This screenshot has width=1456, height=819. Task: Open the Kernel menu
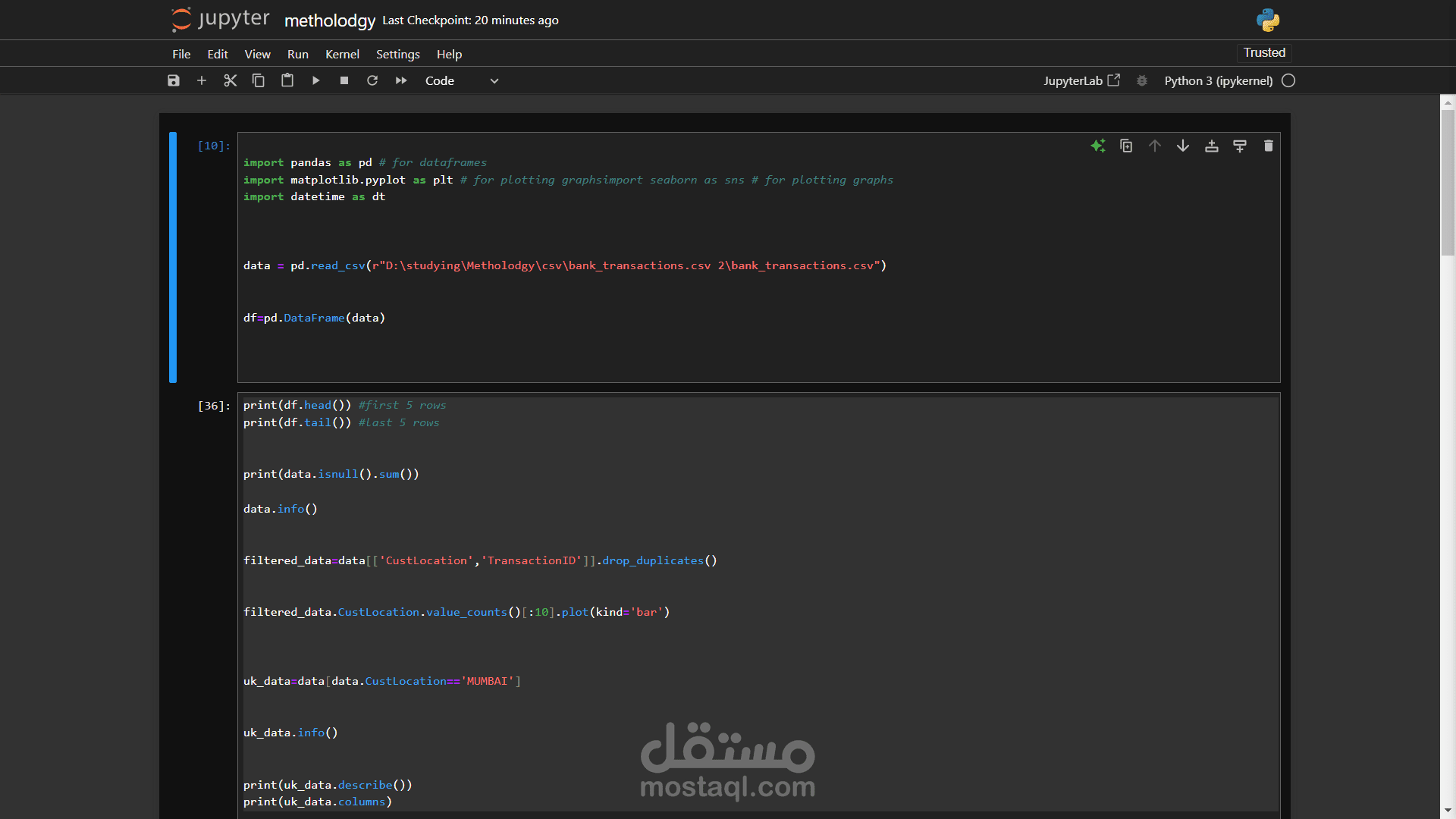342,54
